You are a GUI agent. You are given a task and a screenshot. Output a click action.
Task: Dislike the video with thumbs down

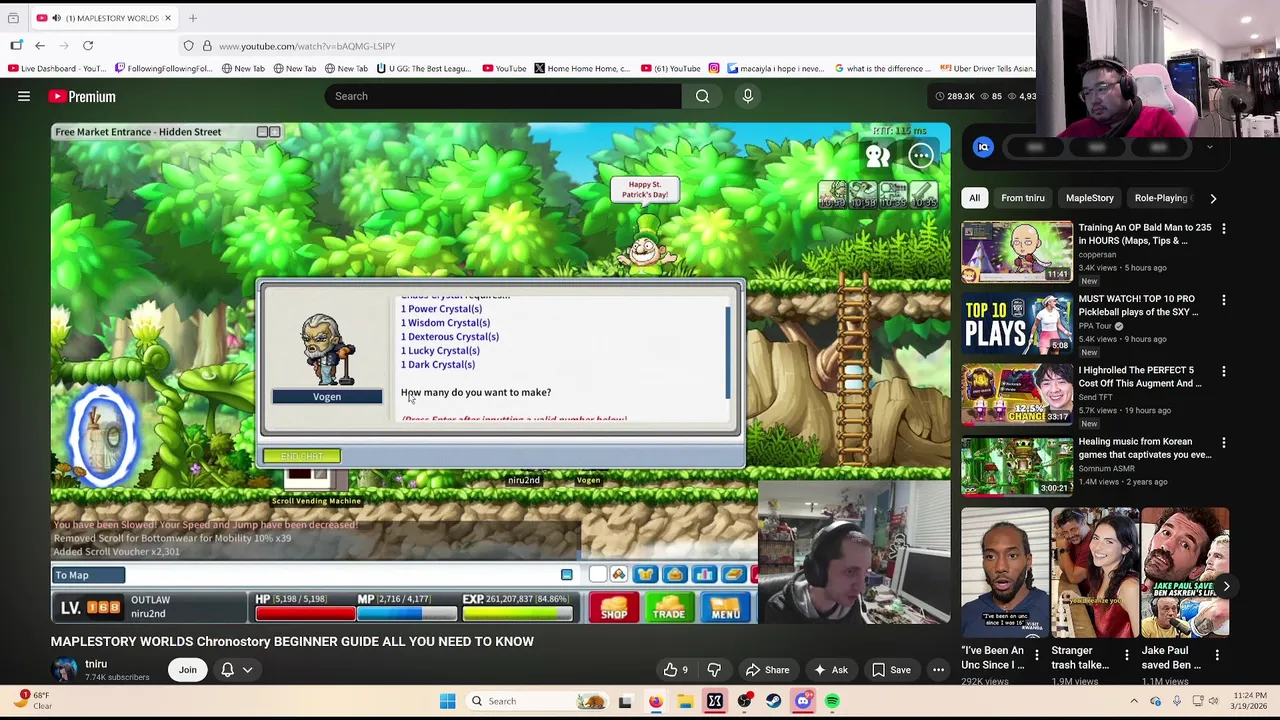pos(714,670)
